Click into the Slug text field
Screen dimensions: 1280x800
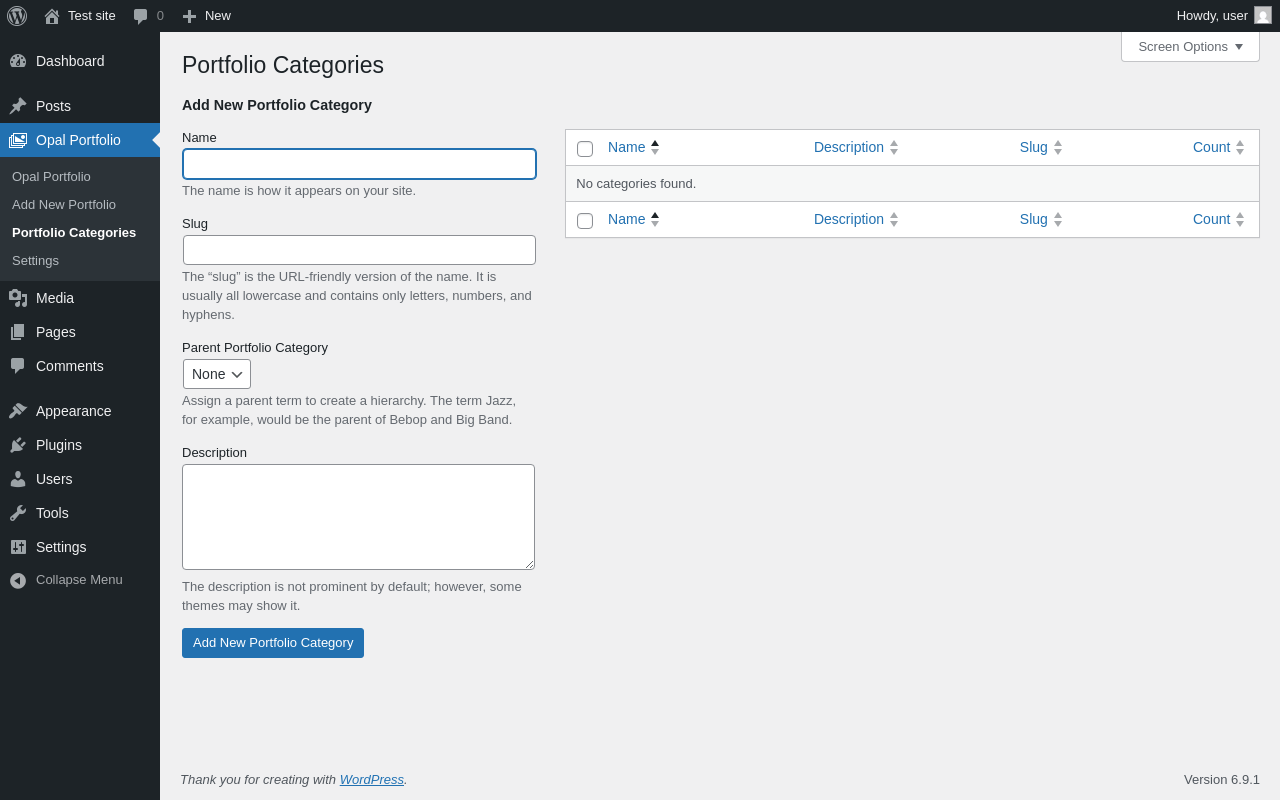359,250
